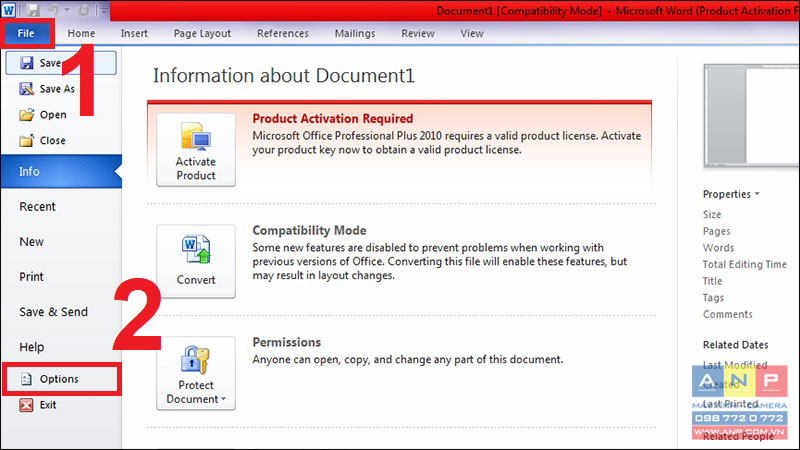The image size is (800, 450).
Task: Click the Size property label
Action: (x=712, y=214)
